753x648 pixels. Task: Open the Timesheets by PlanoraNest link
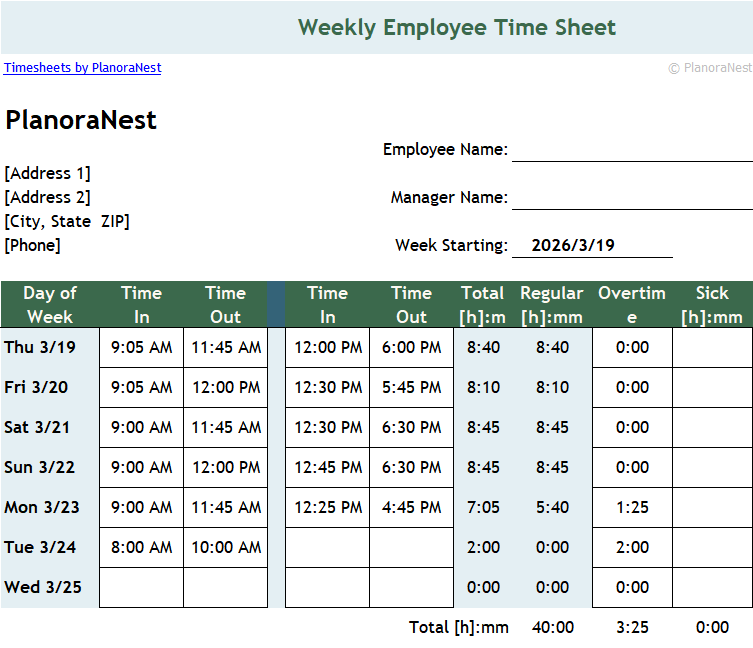point(83,68)
